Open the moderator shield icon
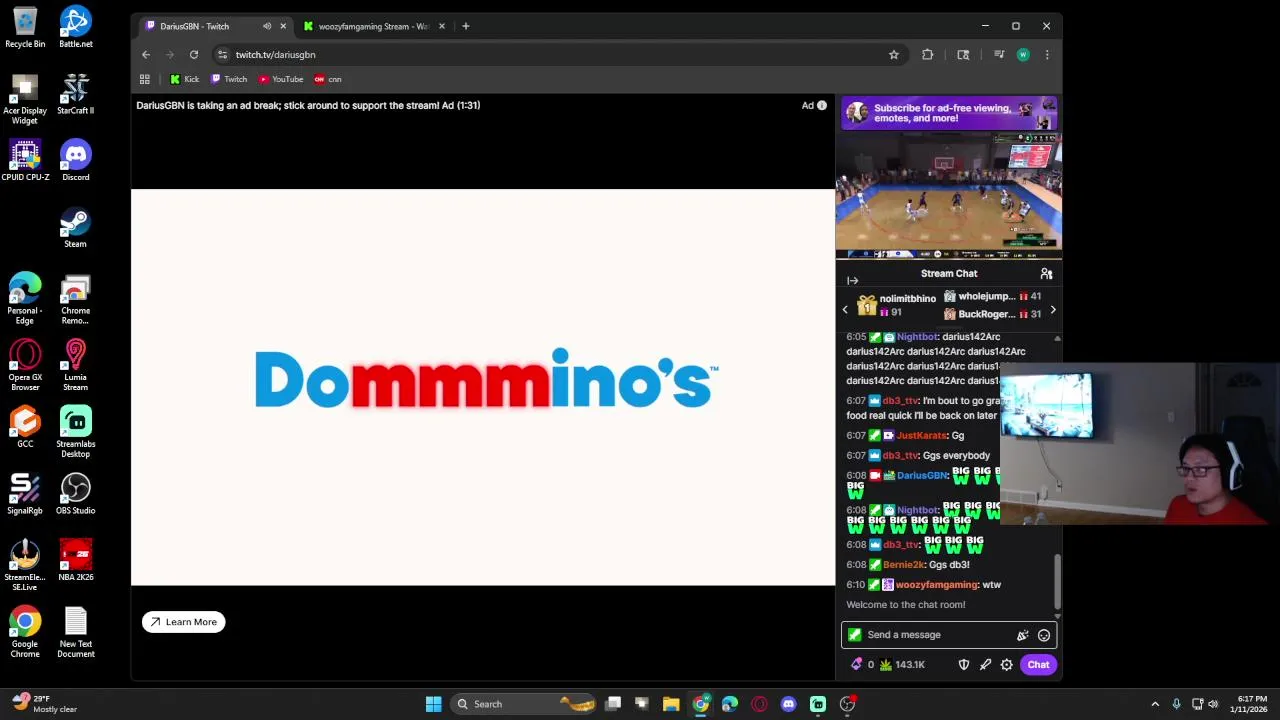The image size is (1280, 720). pos(964,665)
